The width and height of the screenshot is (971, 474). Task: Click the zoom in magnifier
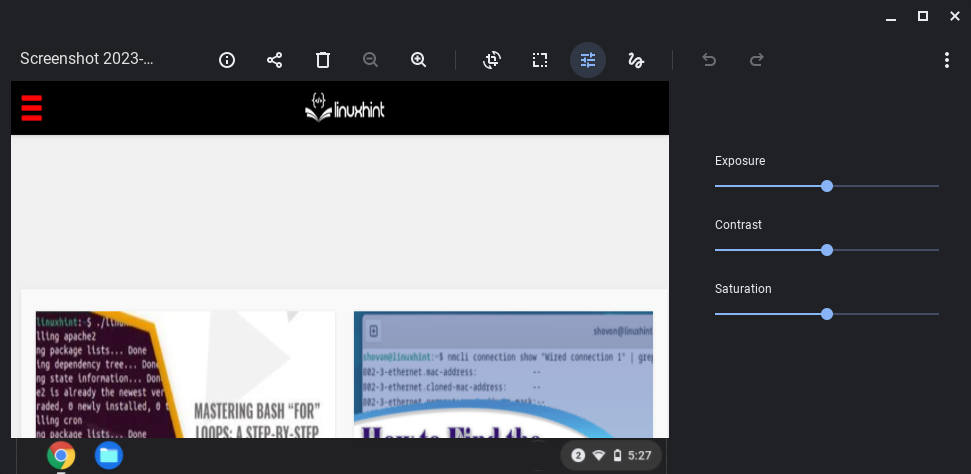point(419,60)
